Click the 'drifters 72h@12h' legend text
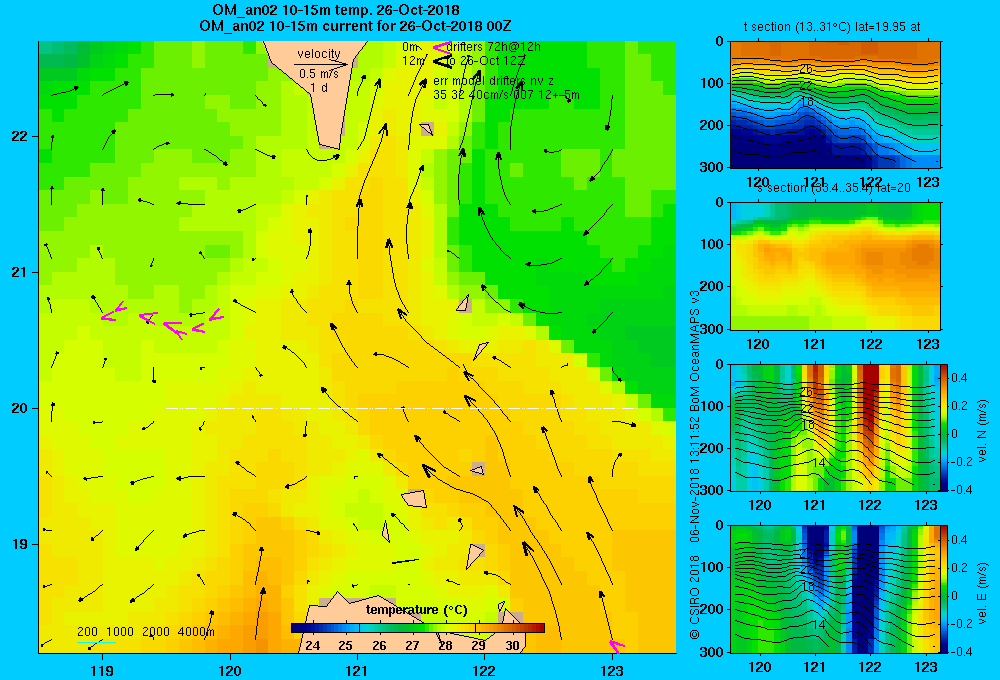This screenshot has height=680, width=1000. tap(494, 47)
